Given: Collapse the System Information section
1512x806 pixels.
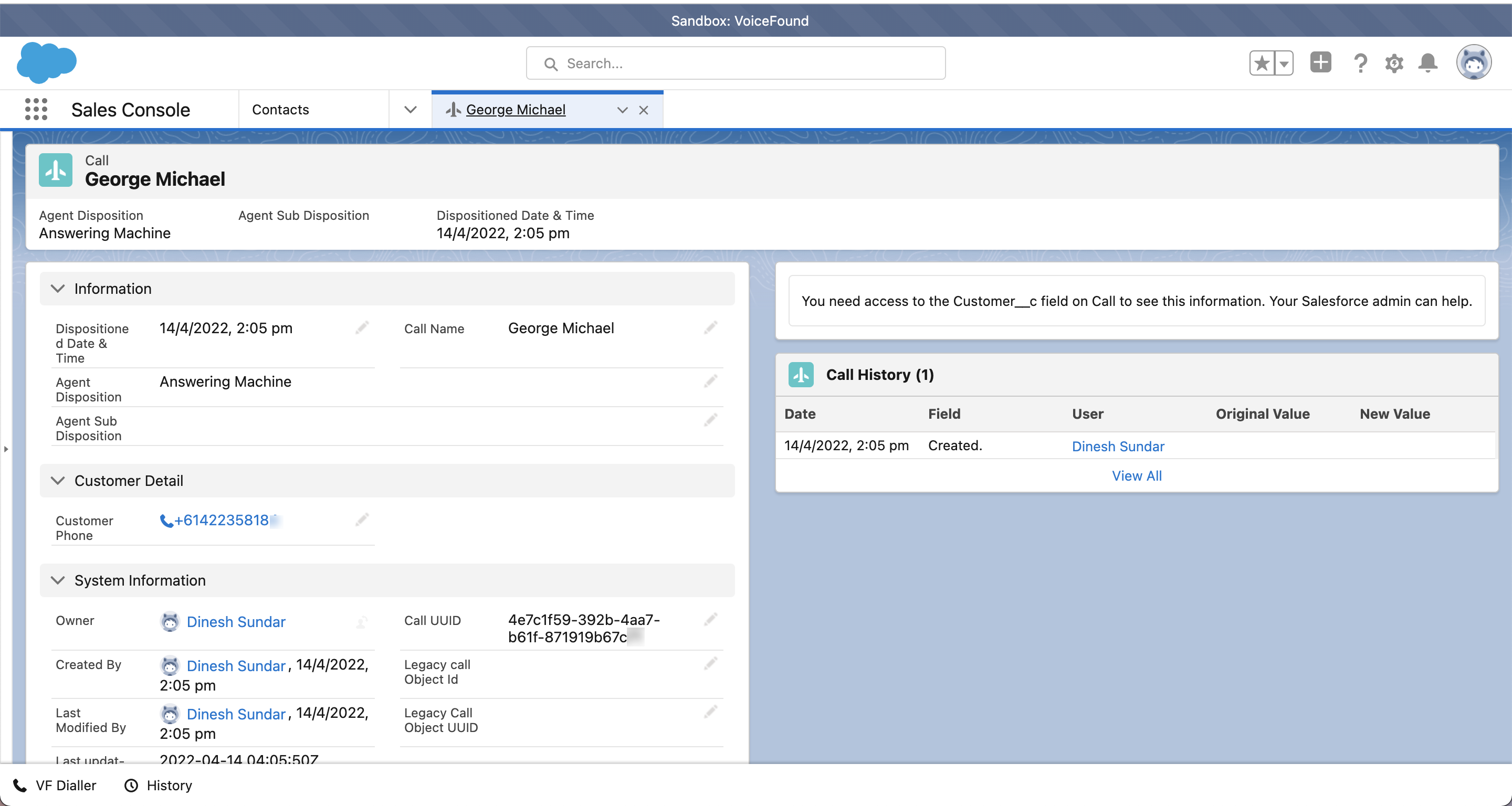Looking at the screenshot, I should tap(58, 580).
